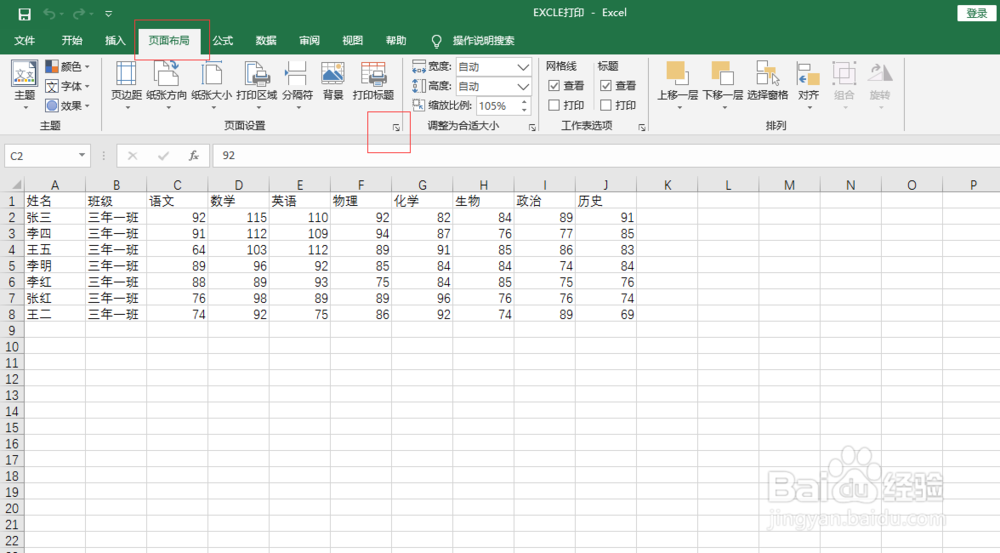
Task: Open the 文件 menu tab
Action: tap(24, 40)
